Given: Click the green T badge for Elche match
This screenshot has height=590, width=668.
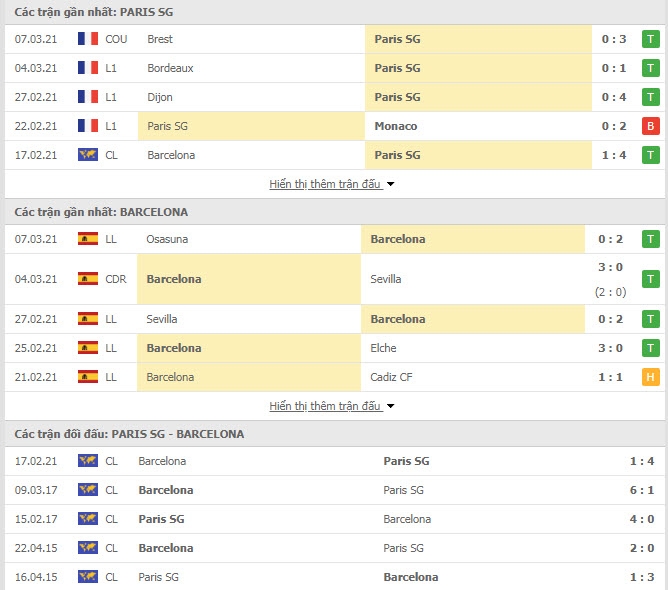Looking at the screenshot, I should click(651, 348).
